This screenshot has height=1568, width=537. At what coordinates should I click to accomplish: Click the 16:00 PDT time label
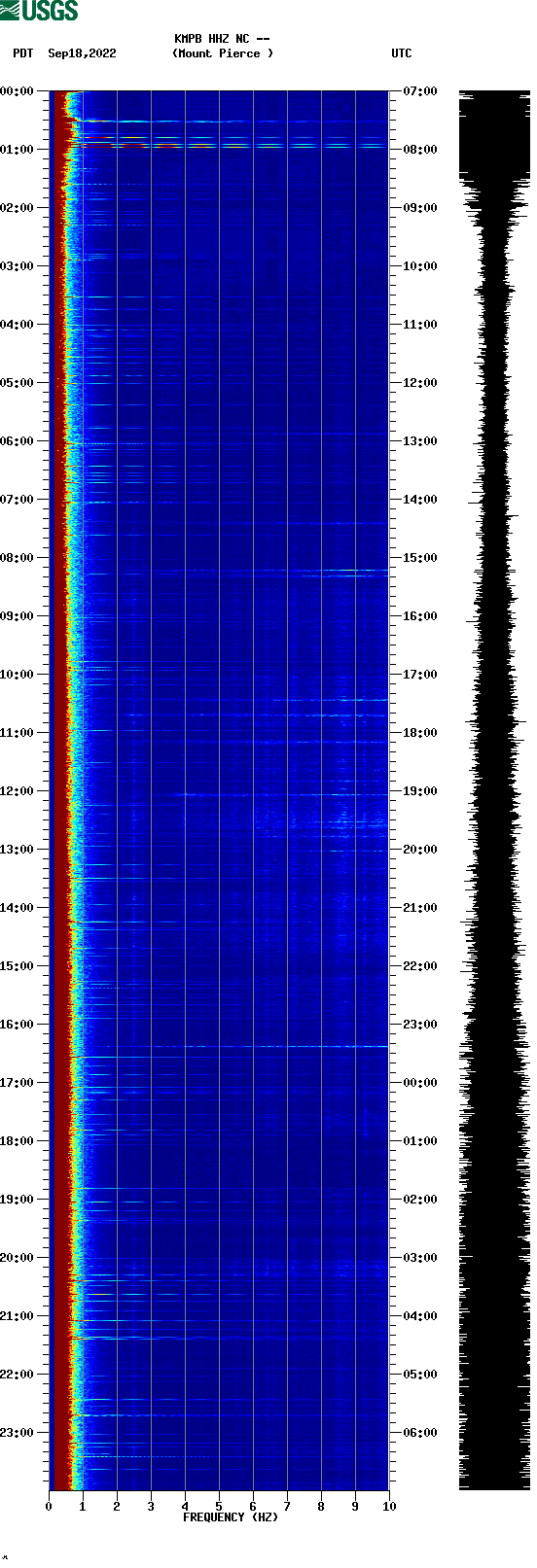18,1025
